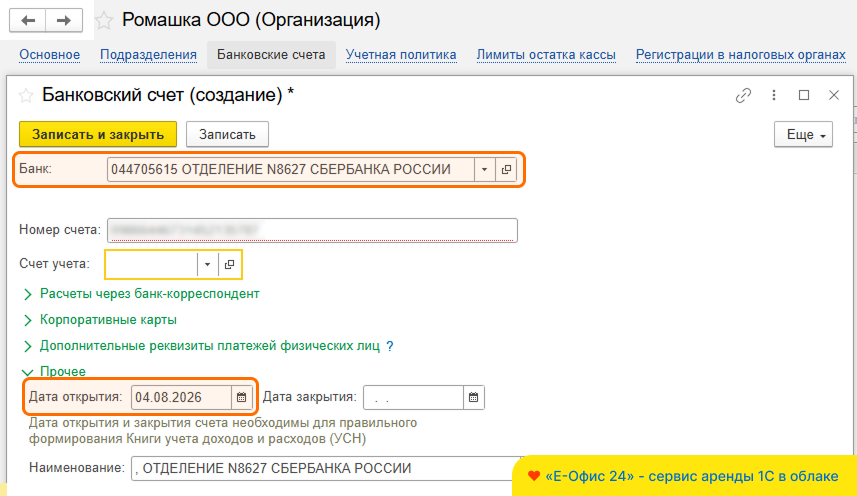857x496 pixels.
Task: Expand Расчеты через банк-корреспондент section
Action: click(141, 294)
